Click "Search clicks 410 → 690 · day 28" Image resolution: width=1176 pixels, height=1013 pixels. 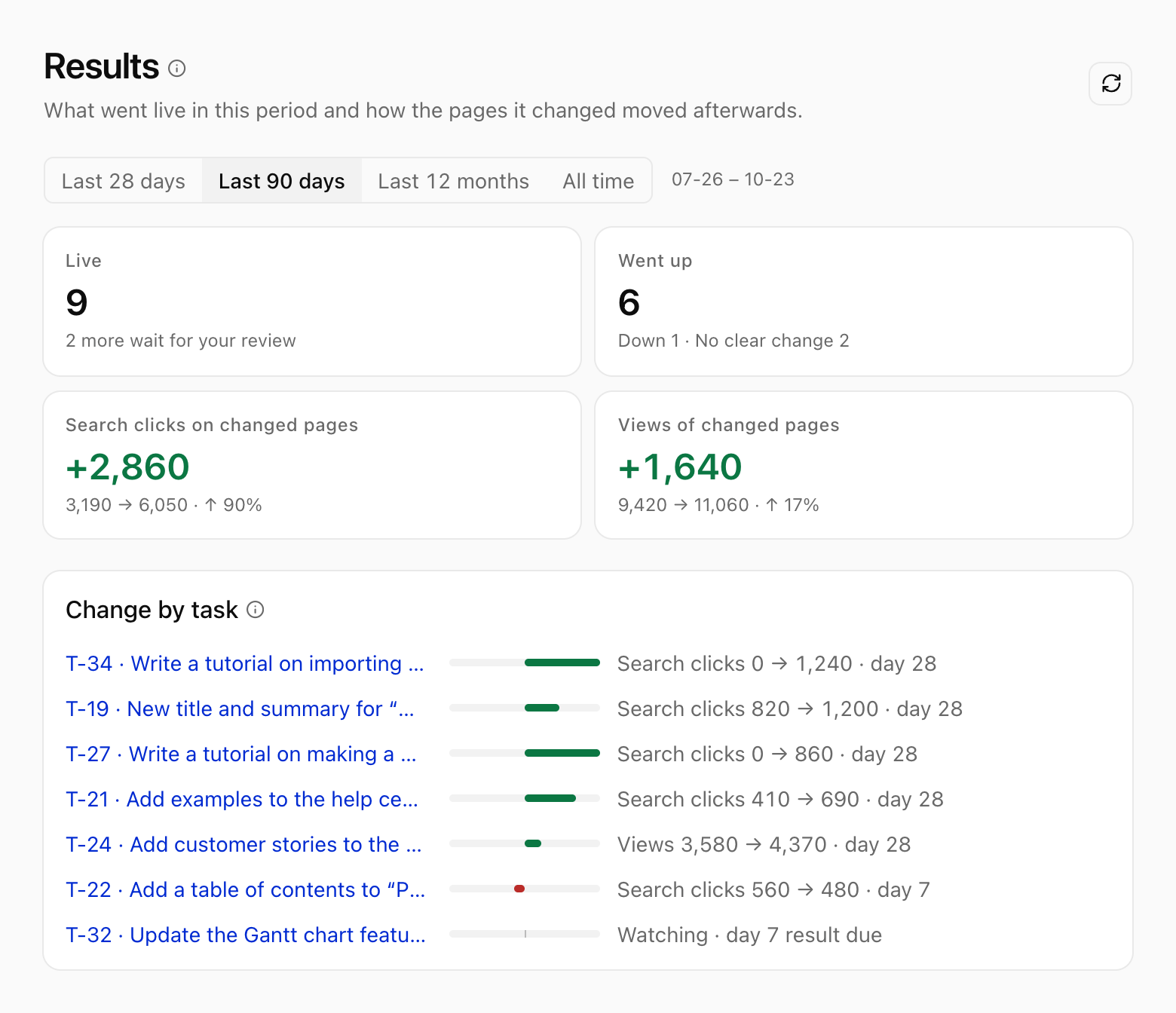click(781, 799)
